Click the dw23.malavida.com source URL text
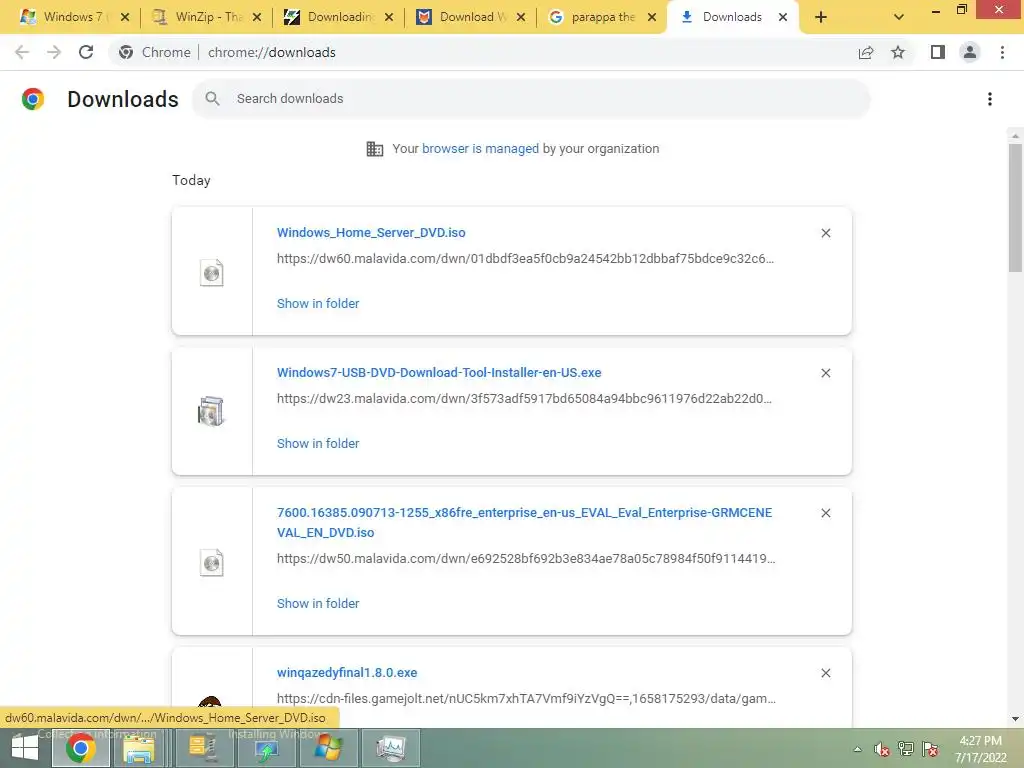The image size is (1024, 768). (x=524, y=398)
